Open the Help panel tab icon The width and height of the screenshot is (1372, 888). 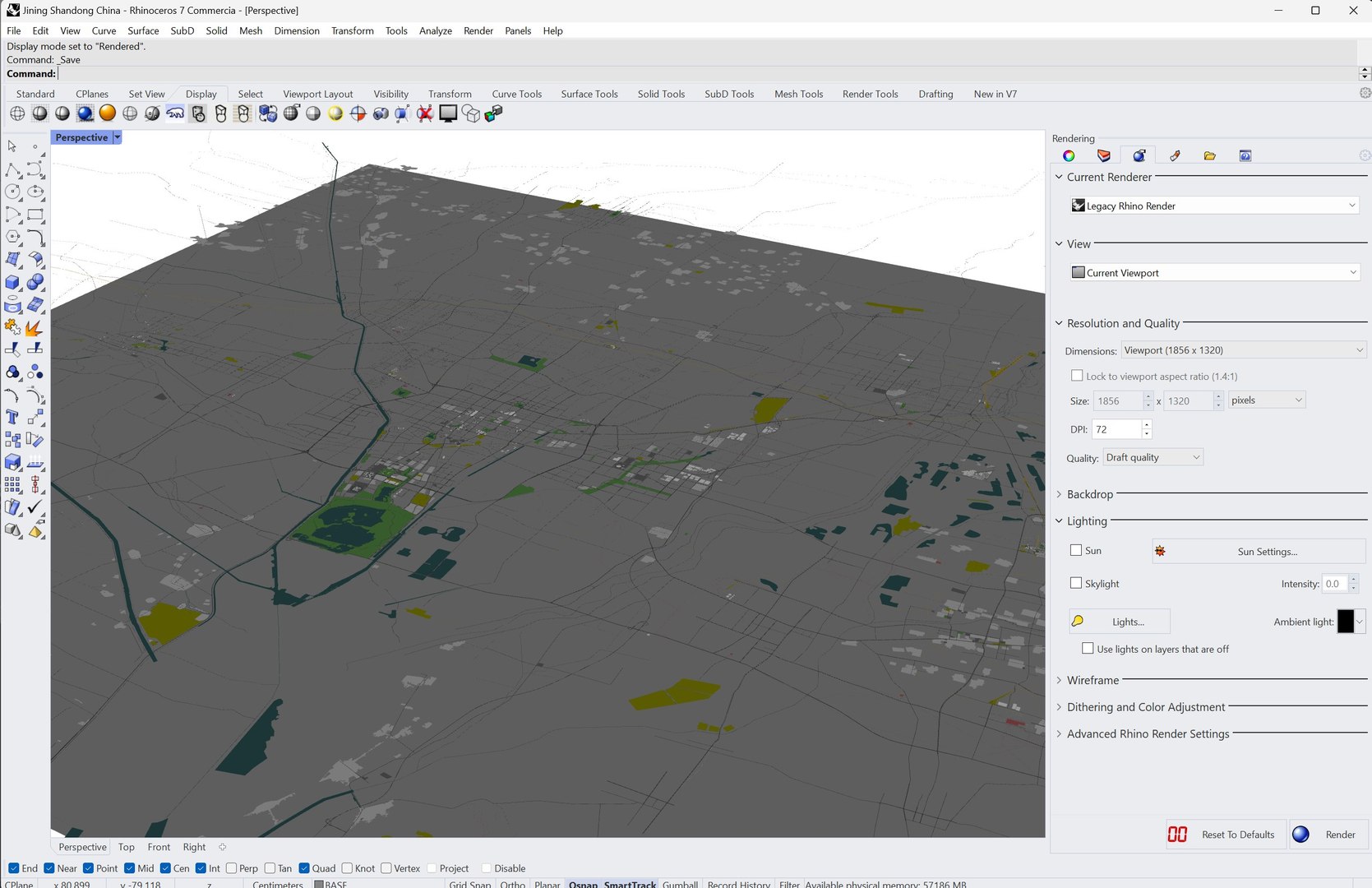(1245, 155)
